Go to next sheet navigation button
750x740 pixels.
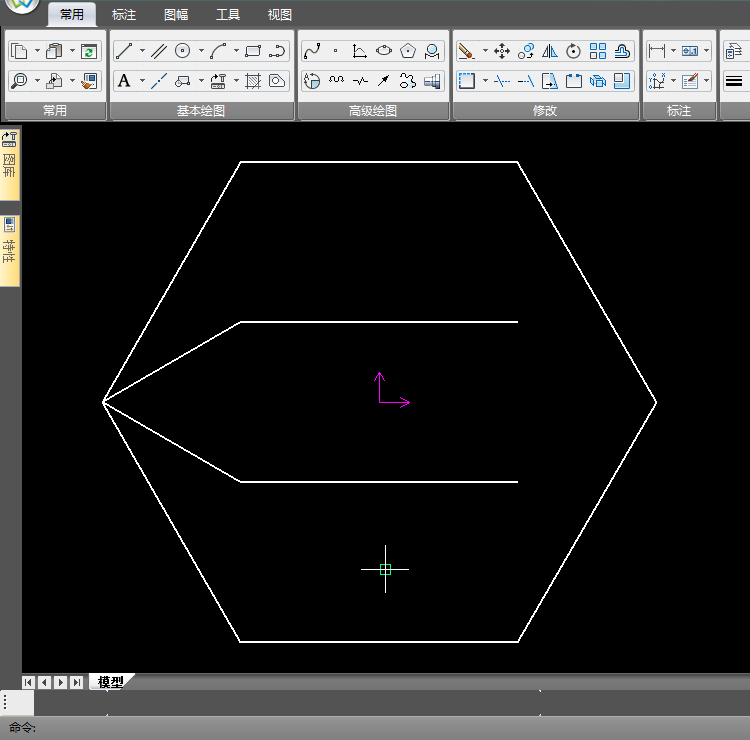(x=60, y=682)
